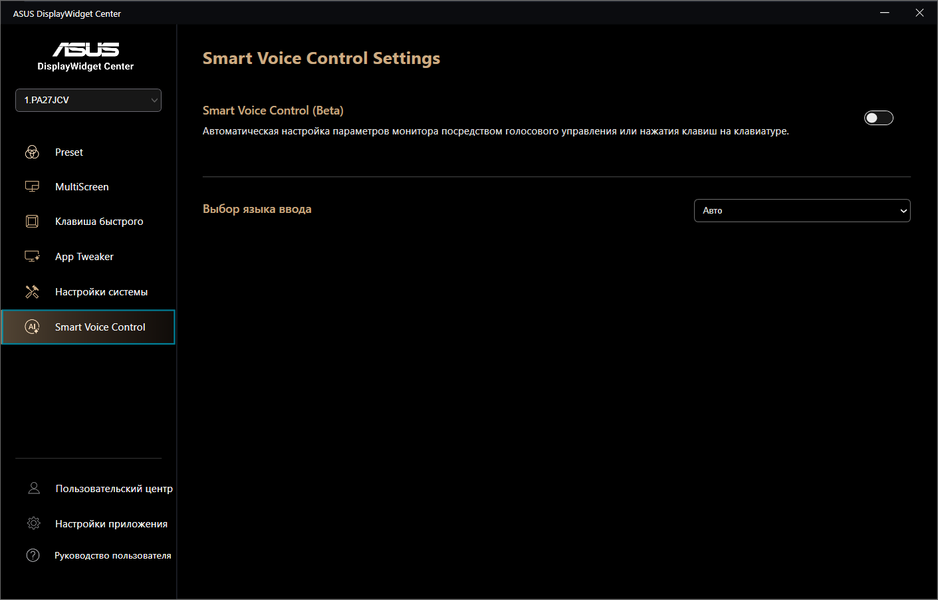Viewport: 938px width, 600px height.
Task: Open Пользовательский центр link
Action: tap(113, 489)
